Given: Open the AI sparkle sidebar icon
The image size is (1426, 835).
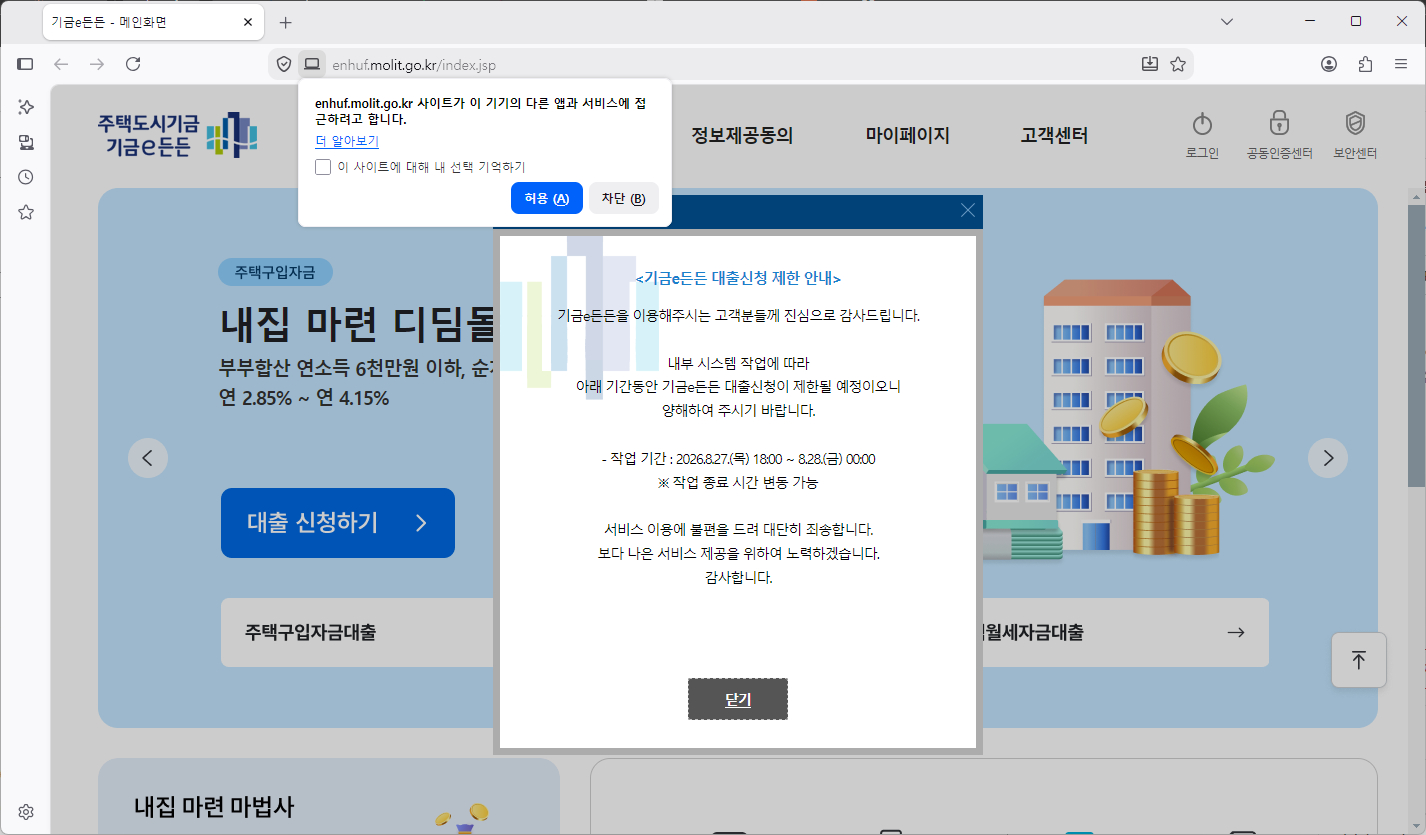Looking at the screenshot, I should (x=26, y=106).
